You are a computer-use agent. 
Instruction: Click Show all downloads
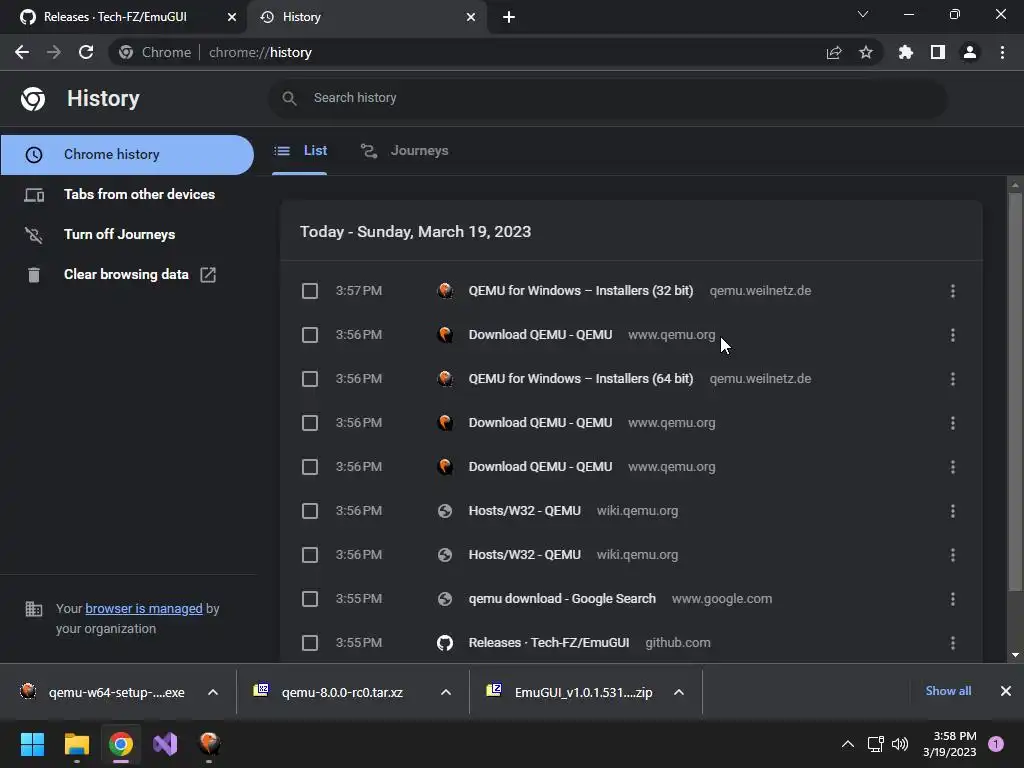(x=948, y=691)
